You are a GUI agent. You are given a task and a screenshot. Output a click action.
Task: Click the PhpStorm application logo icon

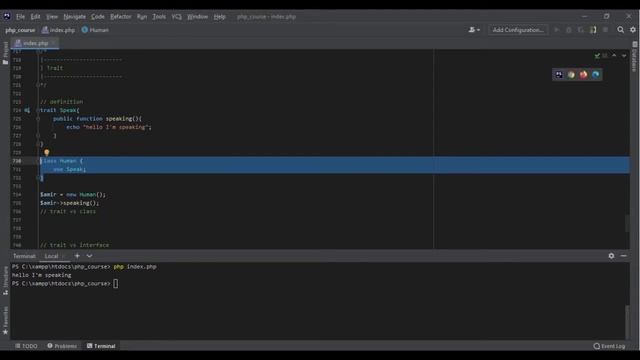click(x=7, y=16)
